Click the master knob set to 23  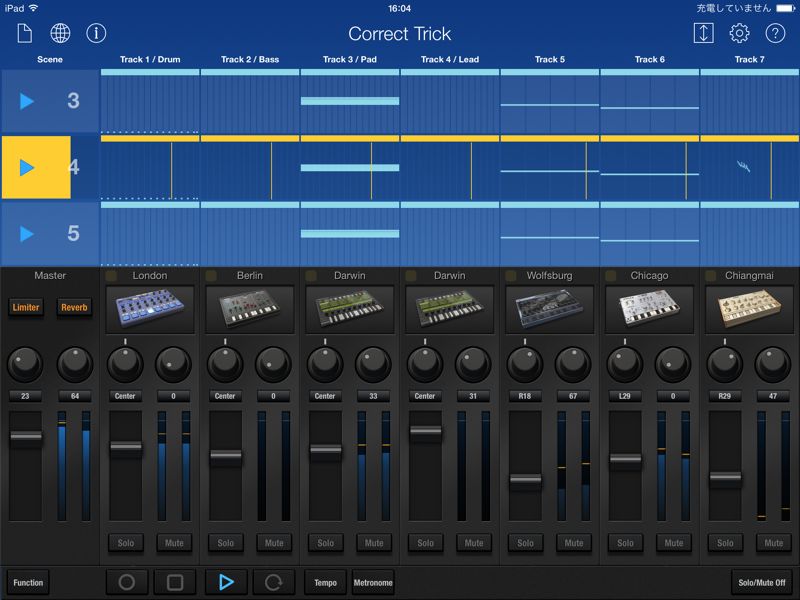point(25,364)
